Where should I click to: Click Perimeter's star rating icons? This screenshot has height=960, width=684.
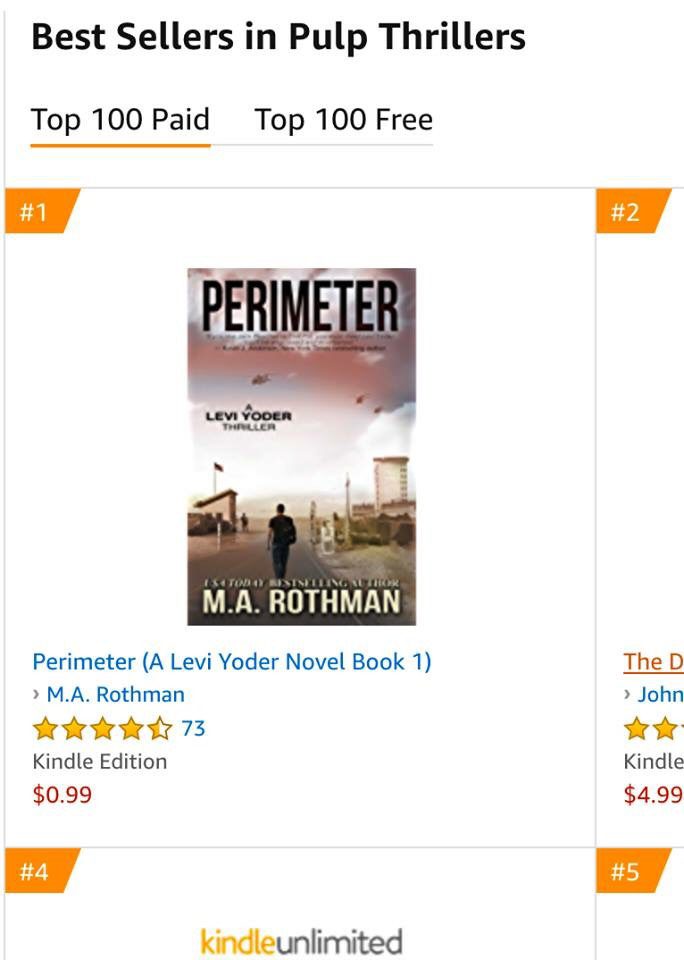pos(102,729)
